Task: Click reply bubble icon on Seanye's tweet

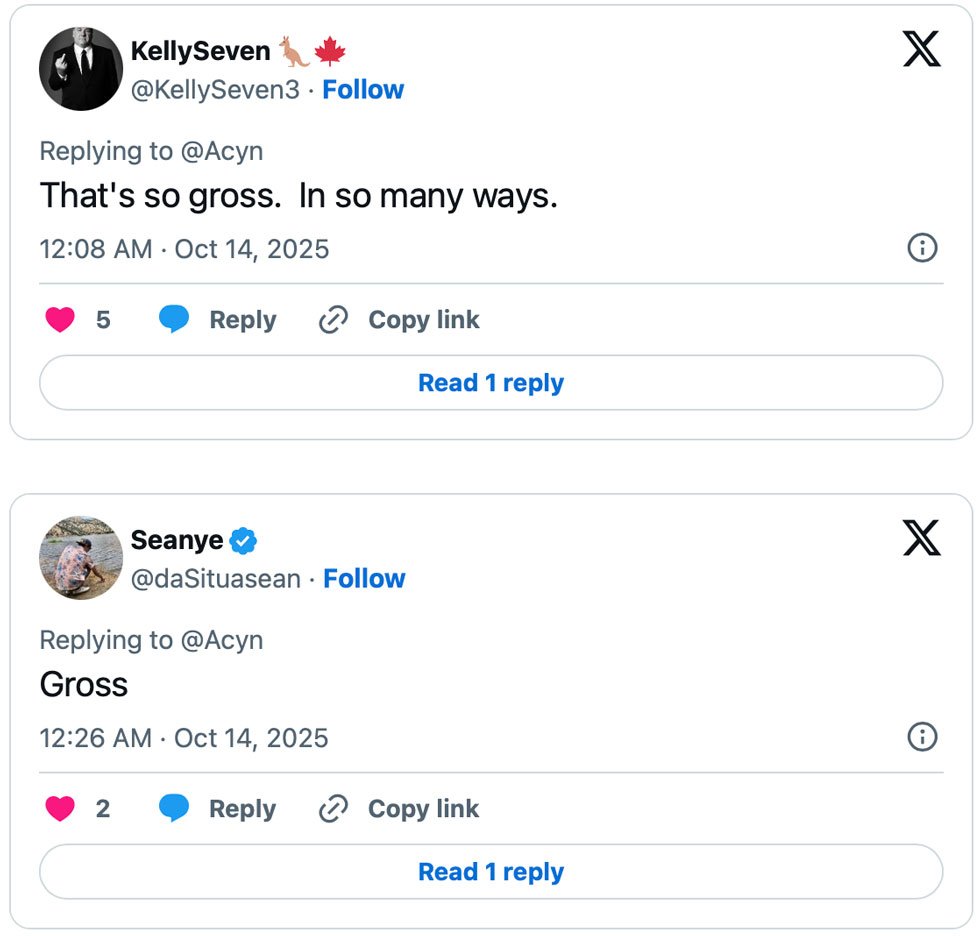Action: pyautogui.click(x=174, y=809)
